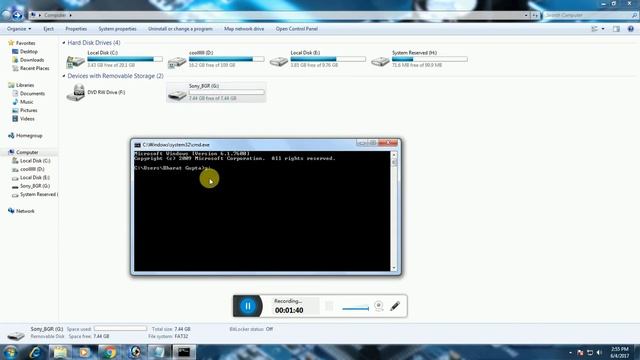640x360 pixels.
Task: Switch to the cmd taskbar icon
Action: coord(184,352)
